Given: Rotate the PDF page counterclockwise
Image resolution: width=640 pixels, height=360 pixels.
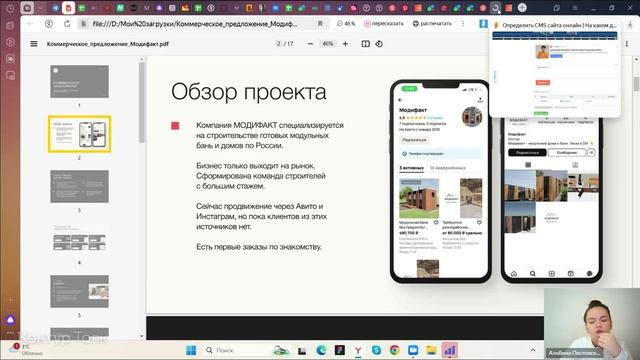Looking at the screenshot, I should click(x=379, y=44).
